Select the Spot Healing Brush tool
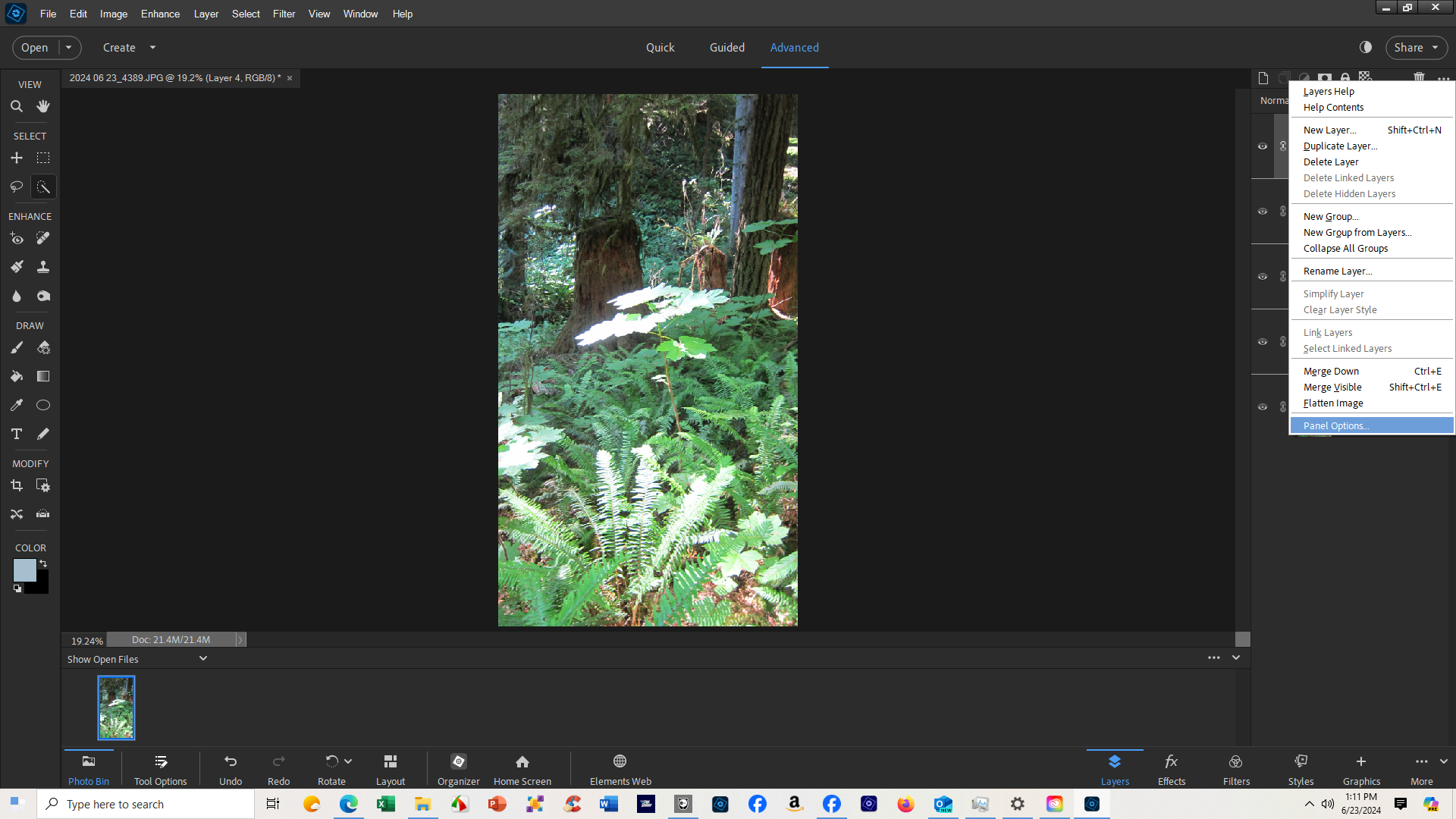1456x819 pixels. pos(43,238)
